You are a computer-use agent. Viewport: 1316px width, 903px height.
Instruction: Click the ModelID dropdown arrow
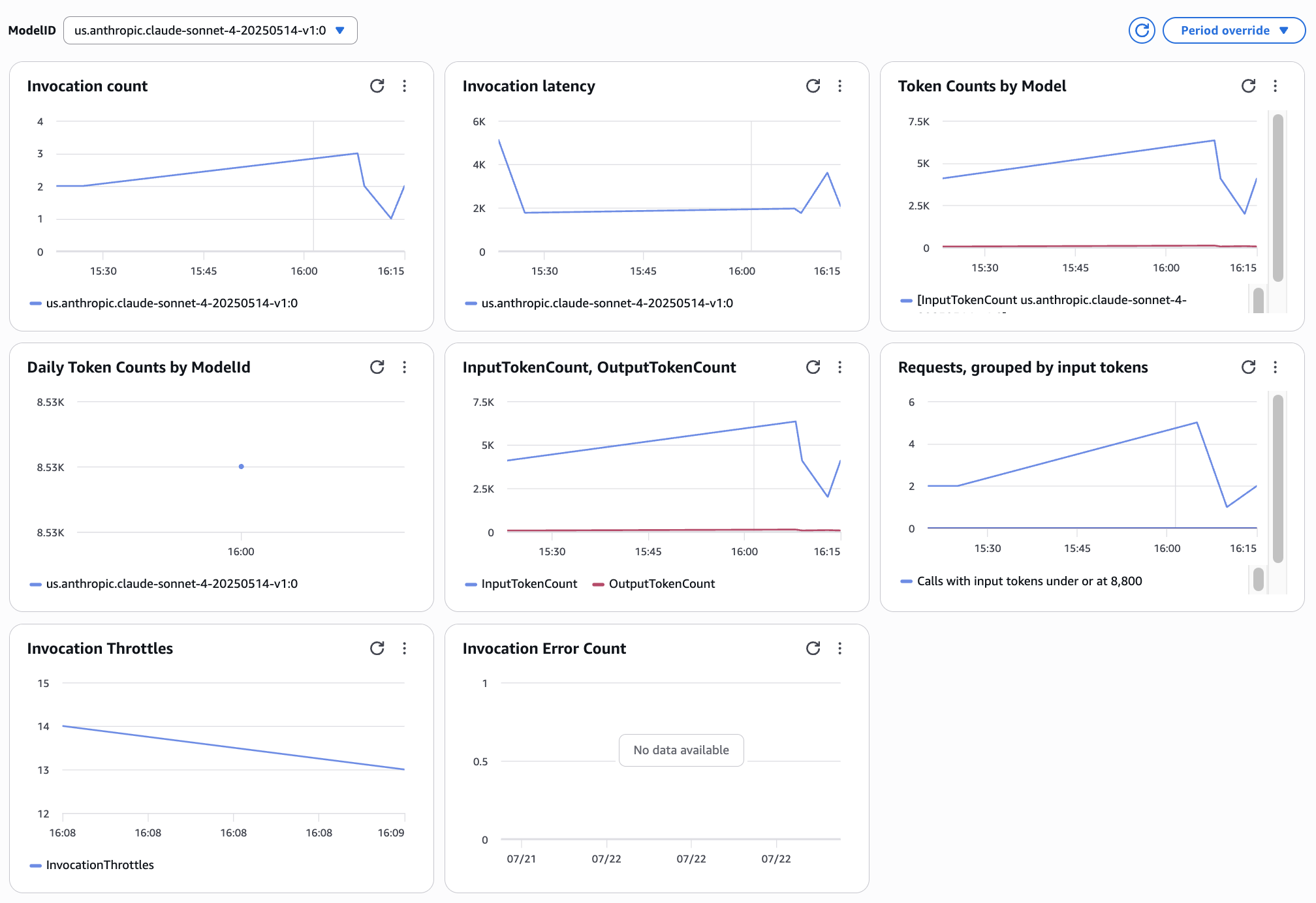coord(340,31)
